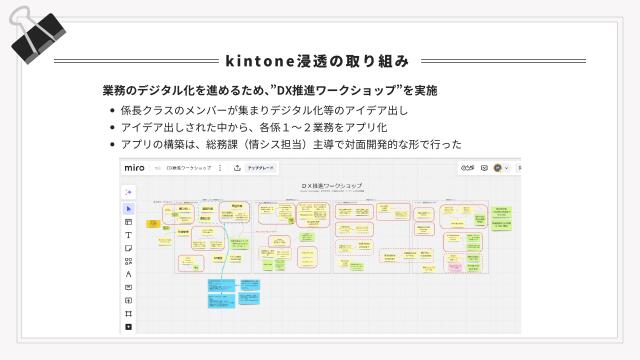This screenshot has width=640, height=360.
Task: Click the collaboration tools icon at top right
Action: coord(467,168)
